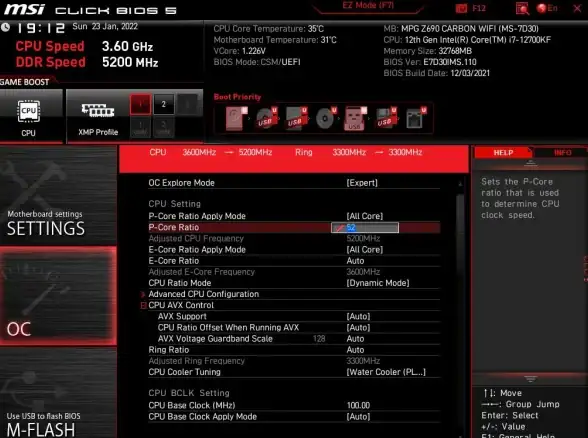Change CPU Ratio Mode [Dynamic Mode]
Image resolution: width=588 pixels, height=438 pixels.
point(378,283)
